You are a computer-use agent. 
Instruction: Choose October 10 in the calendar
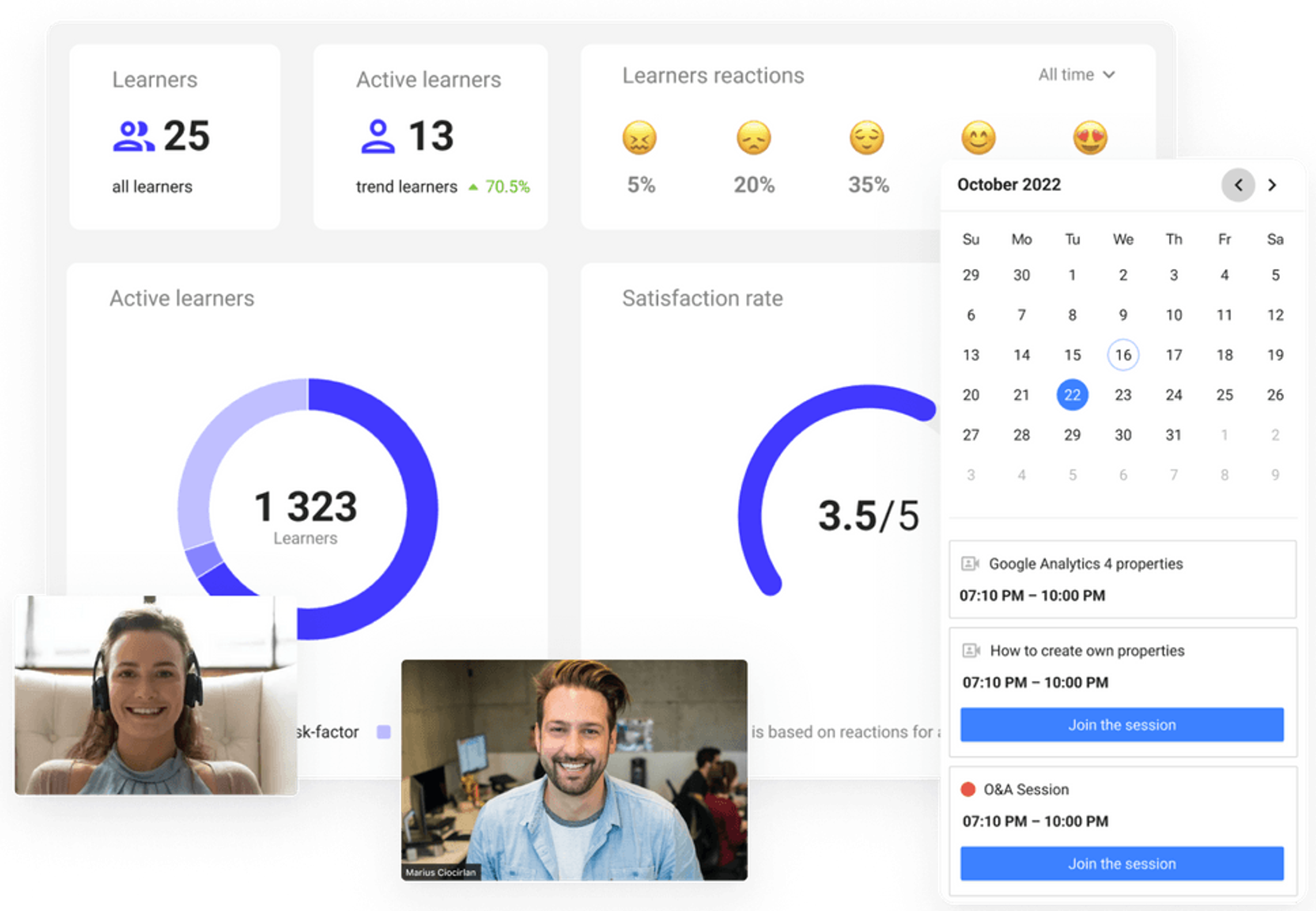[1174, 315]
